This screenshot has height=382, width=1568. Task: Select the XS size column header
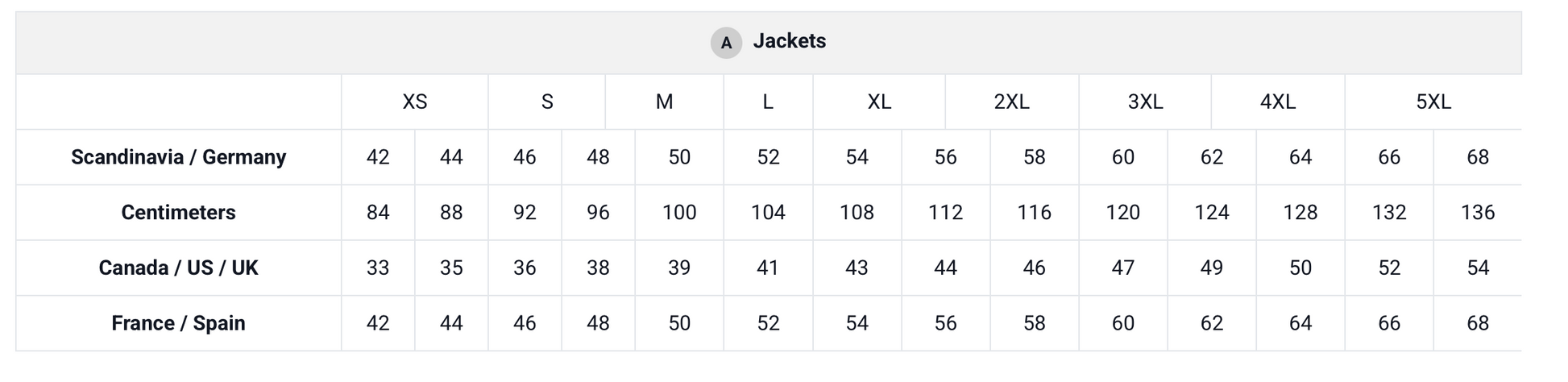pos(414,102)
